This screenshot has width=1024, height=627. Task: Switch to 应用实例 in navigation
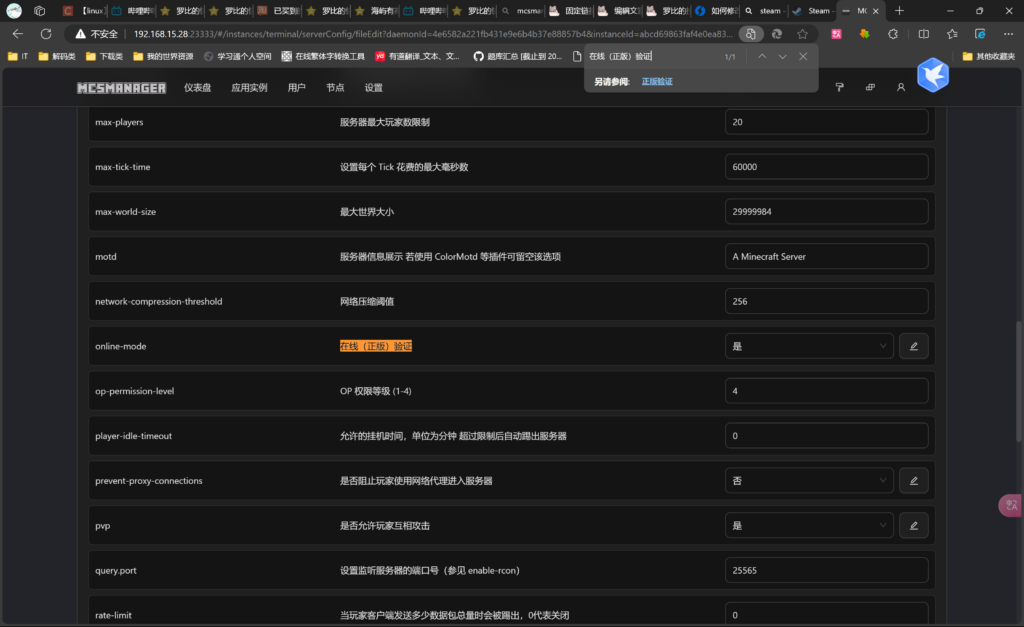coord(249,88)
